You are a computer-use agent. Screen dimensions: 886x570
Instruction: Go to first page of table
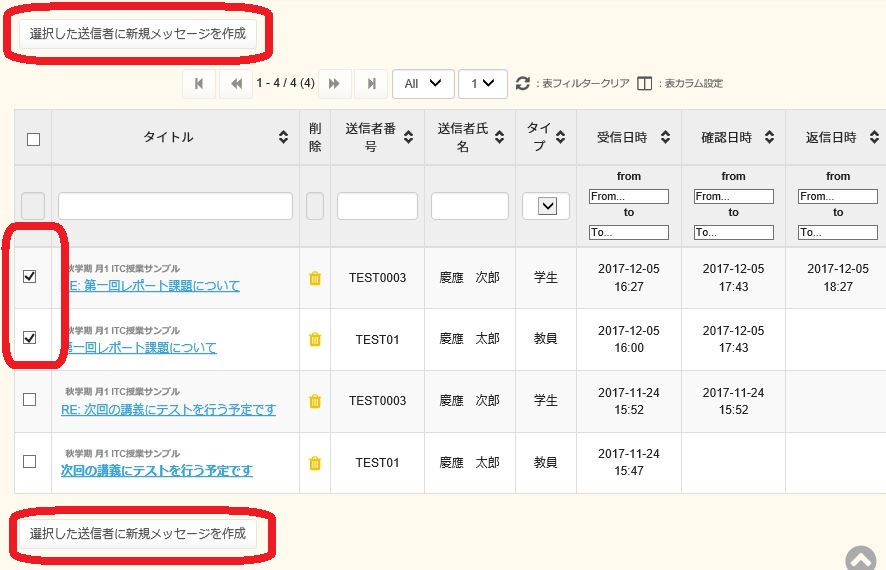pyautogui.click(x=198, y=84)
